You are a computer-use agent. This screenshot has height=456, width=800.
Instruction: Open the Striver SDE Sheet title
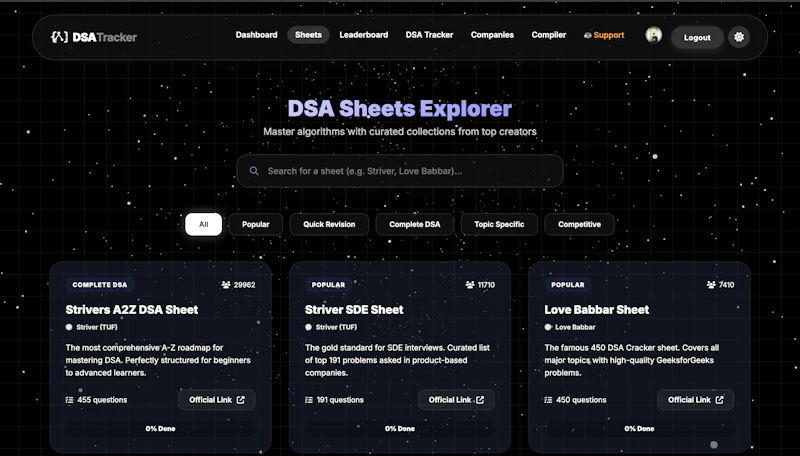(x=354, y=310)
